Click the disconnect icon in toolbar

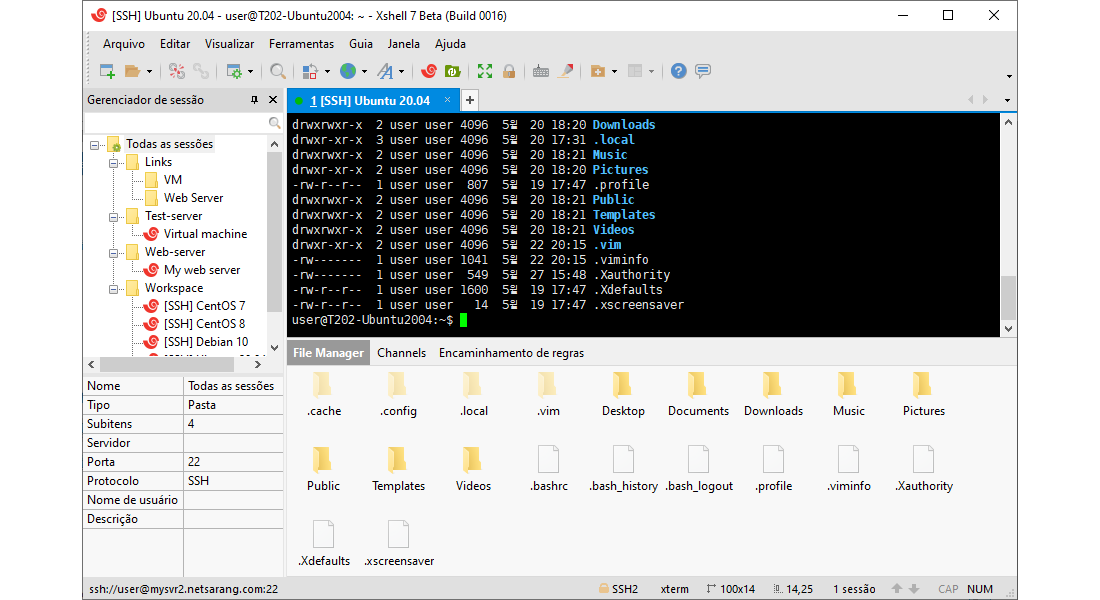click(x=177, y=71)
